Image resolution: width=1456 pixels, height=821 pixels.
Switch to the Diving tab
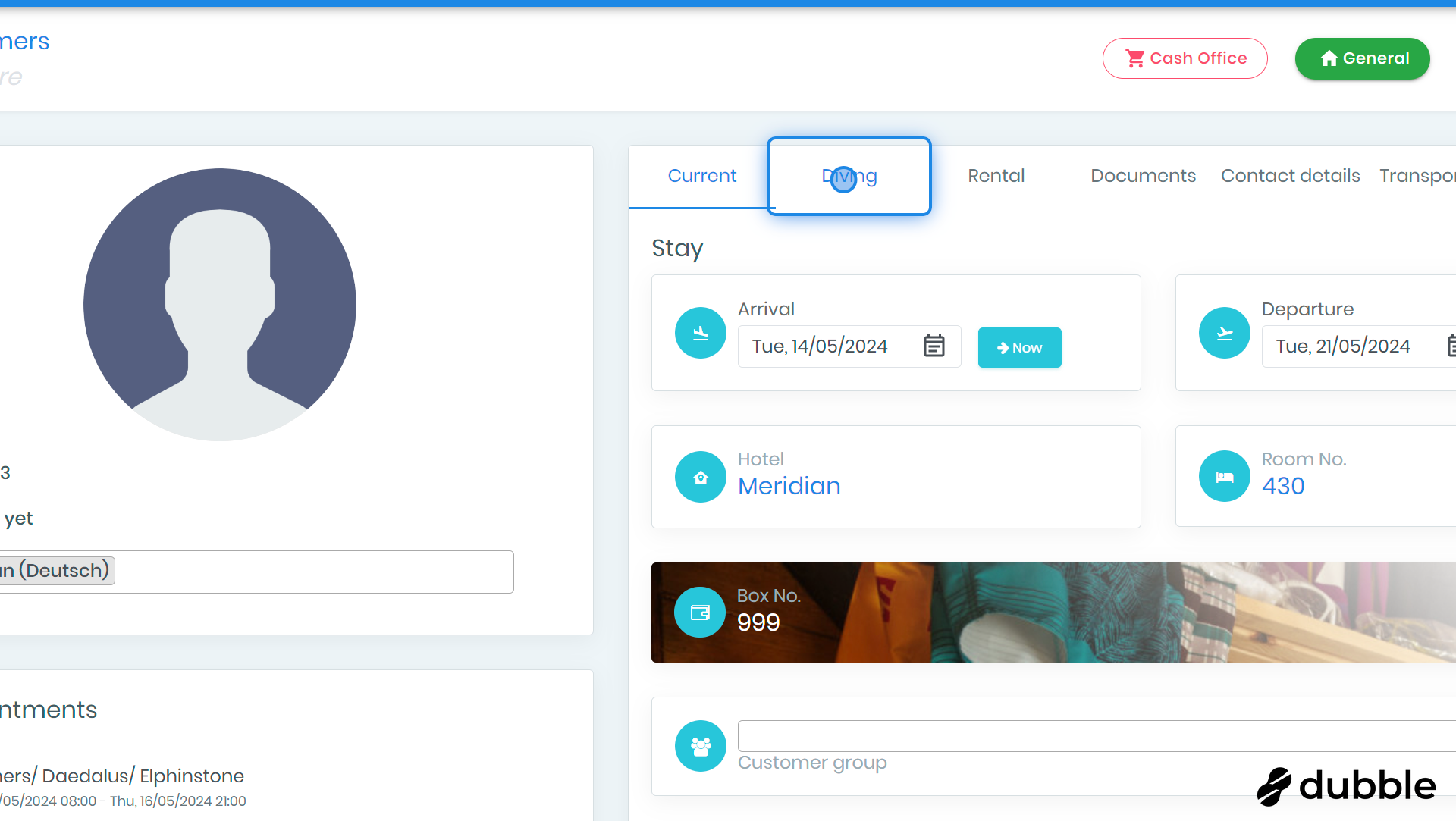tap(849, 176)
